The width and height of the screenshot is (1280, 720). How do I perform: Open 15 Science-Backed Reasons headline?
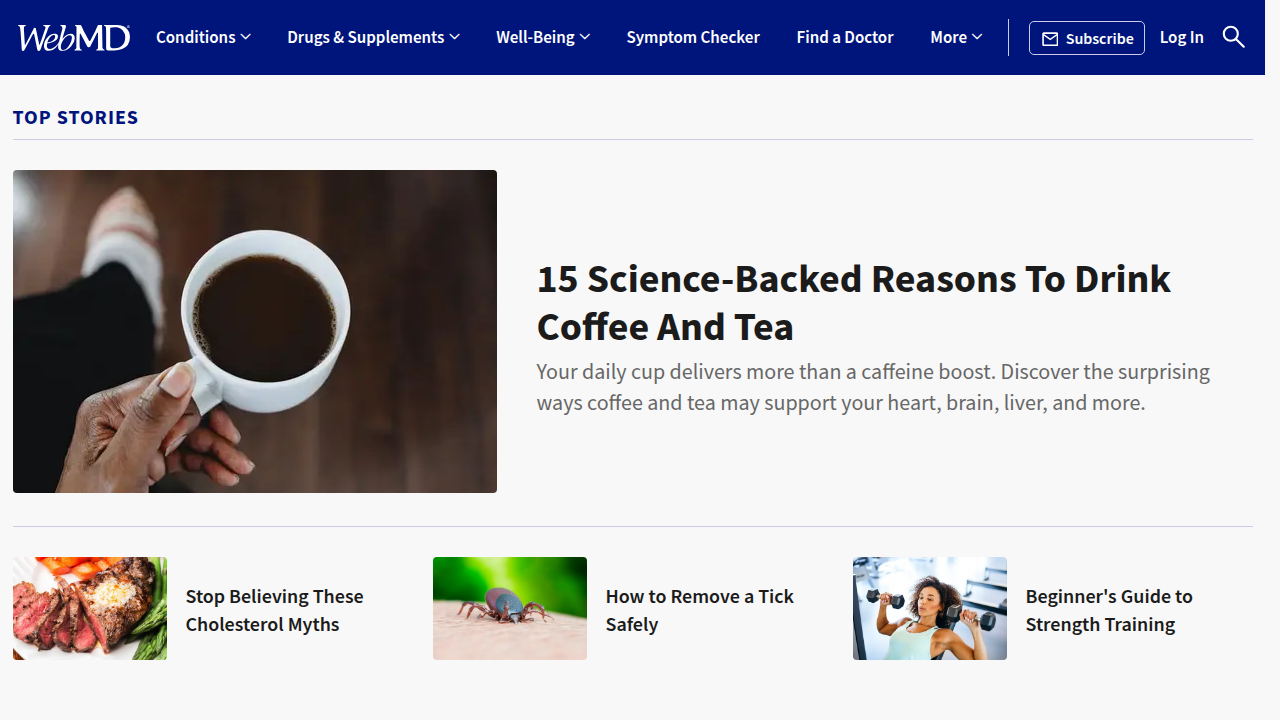pos(853,303)
